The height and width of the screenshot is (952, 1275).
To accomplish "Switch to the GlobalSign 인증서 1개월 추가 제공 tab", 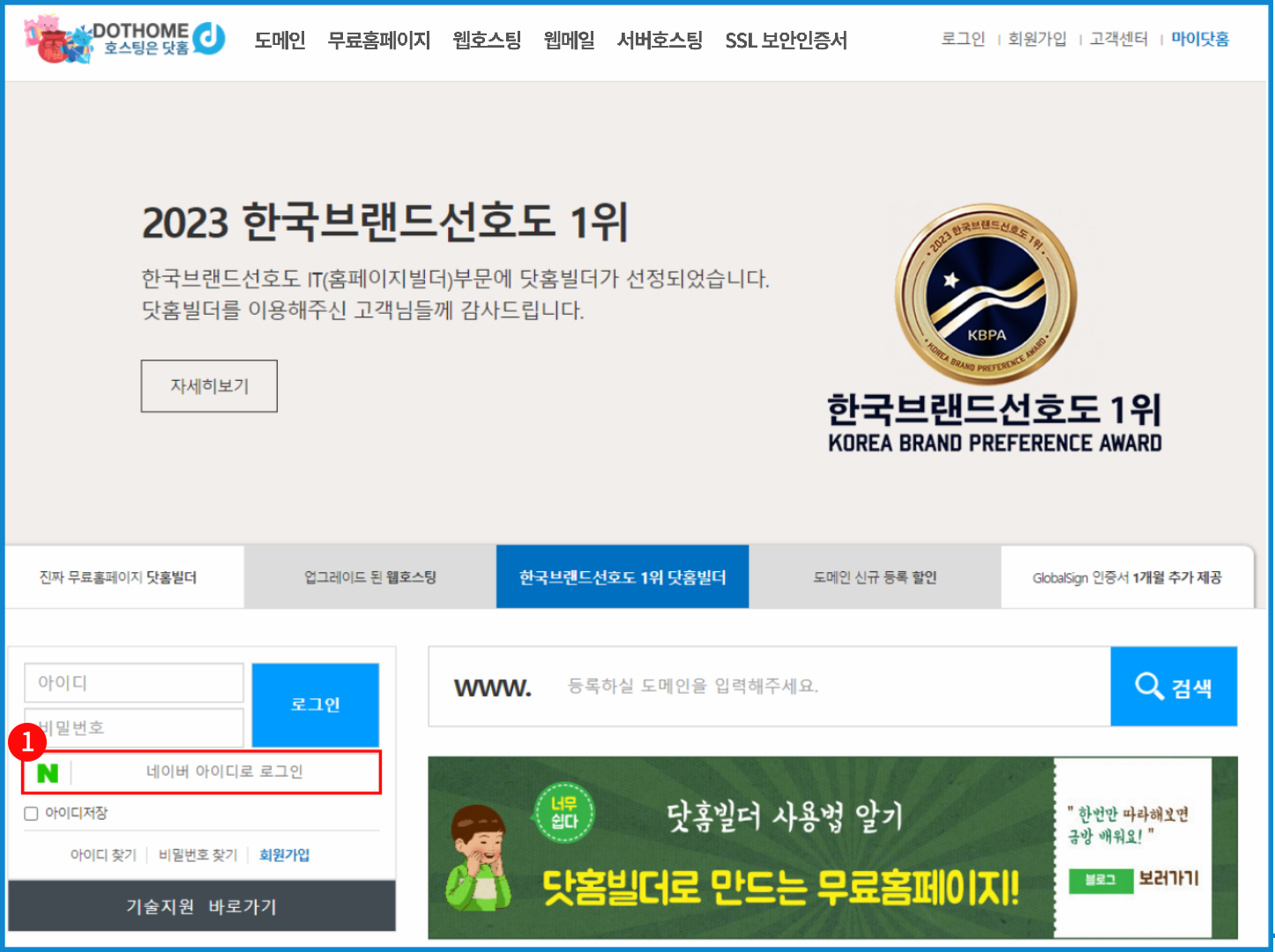I will (1127, 576).
